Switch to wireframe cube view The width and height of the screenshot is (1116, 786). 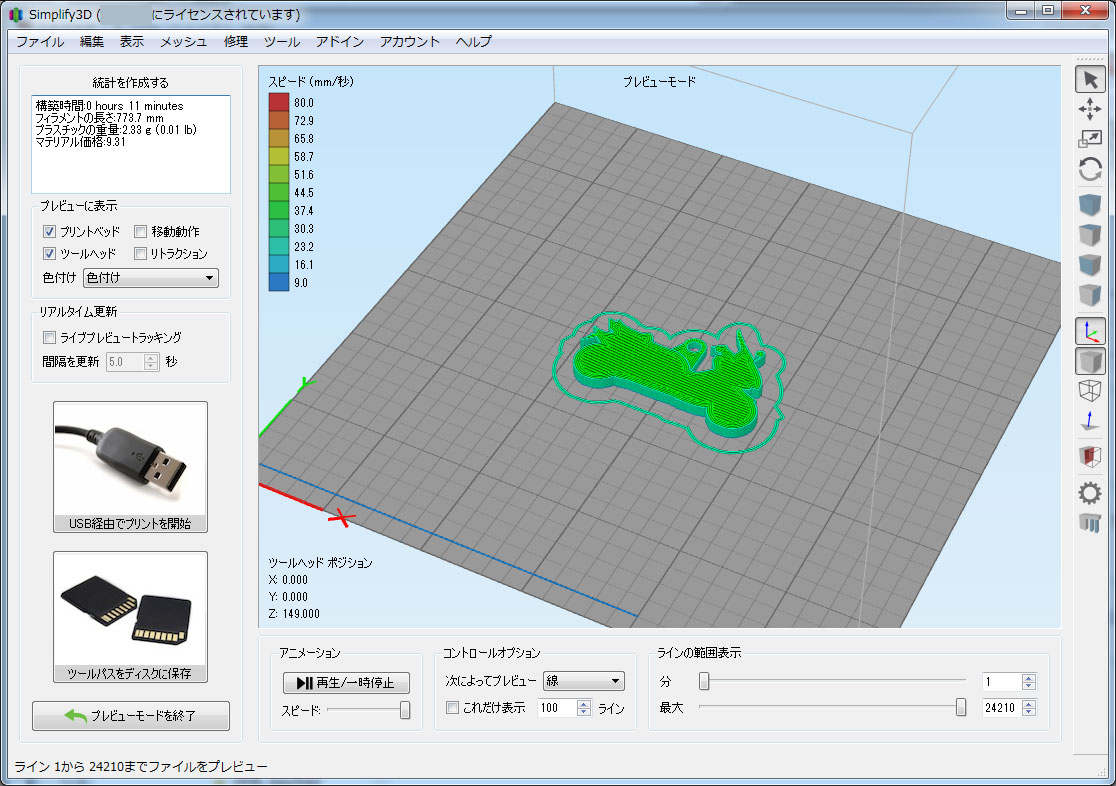[x=1090, y=391]
